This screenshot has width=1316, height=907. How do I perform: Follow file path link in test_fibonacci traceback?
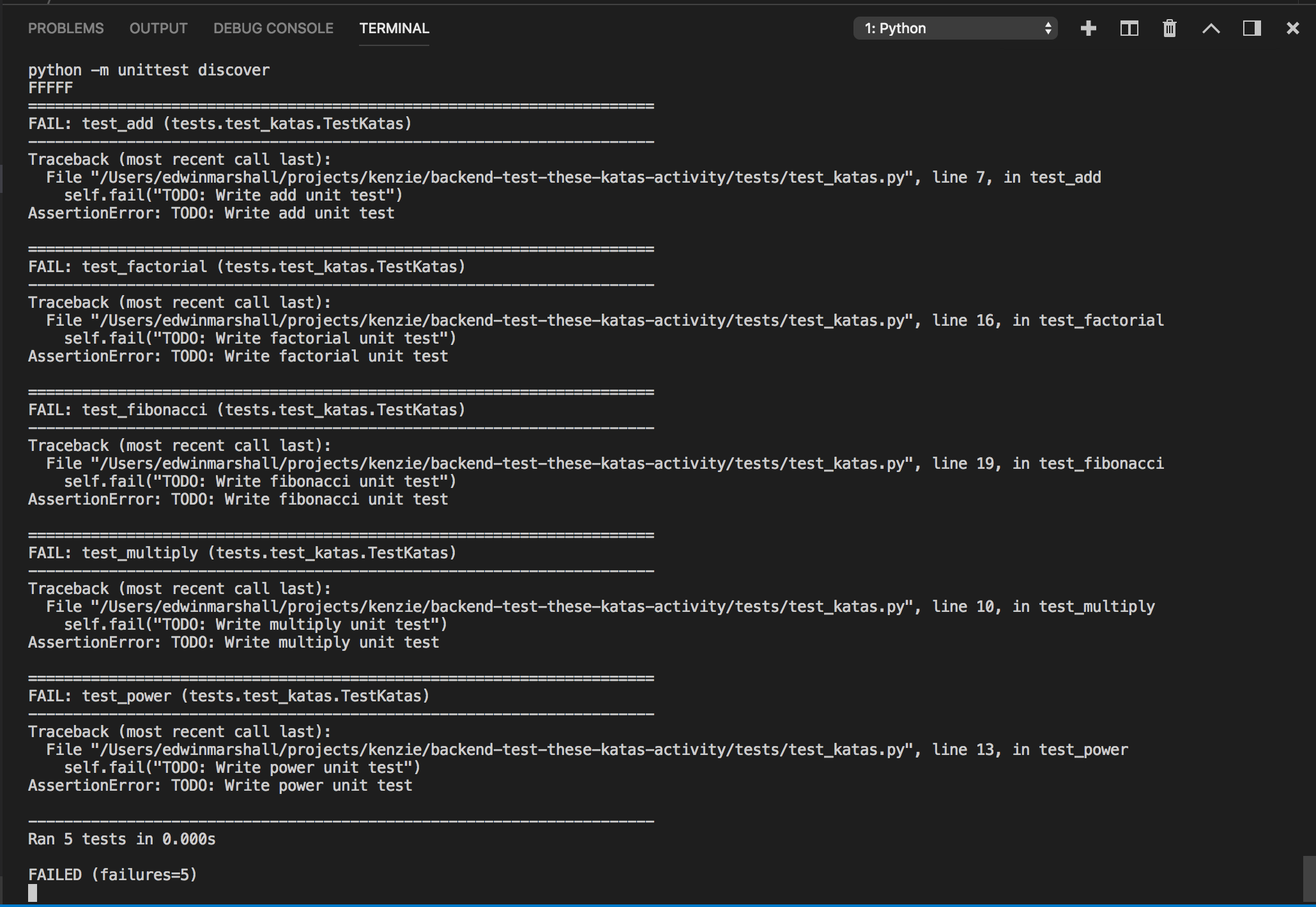point(501,464)
